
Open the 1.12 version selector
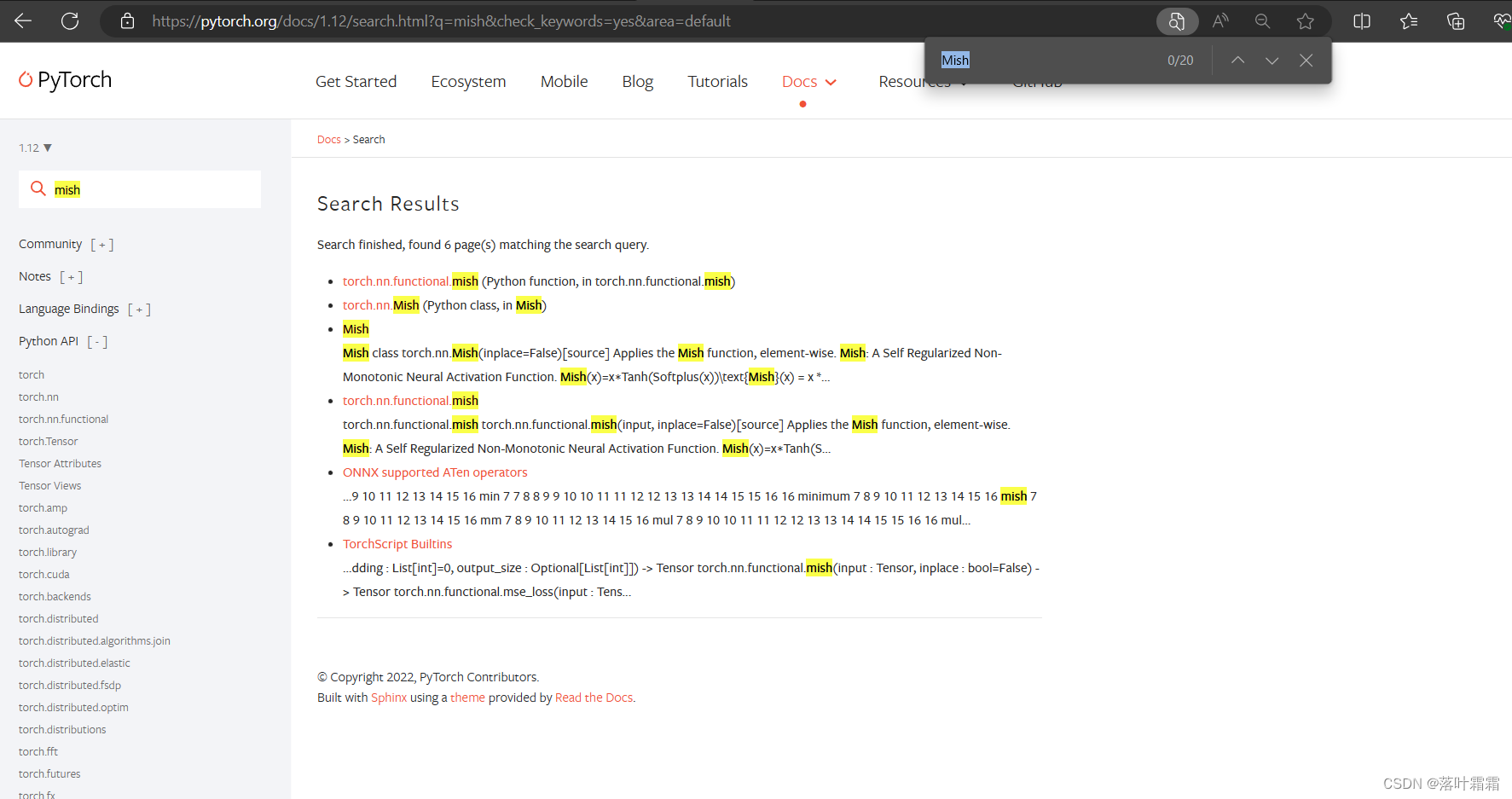coord(35,147)
